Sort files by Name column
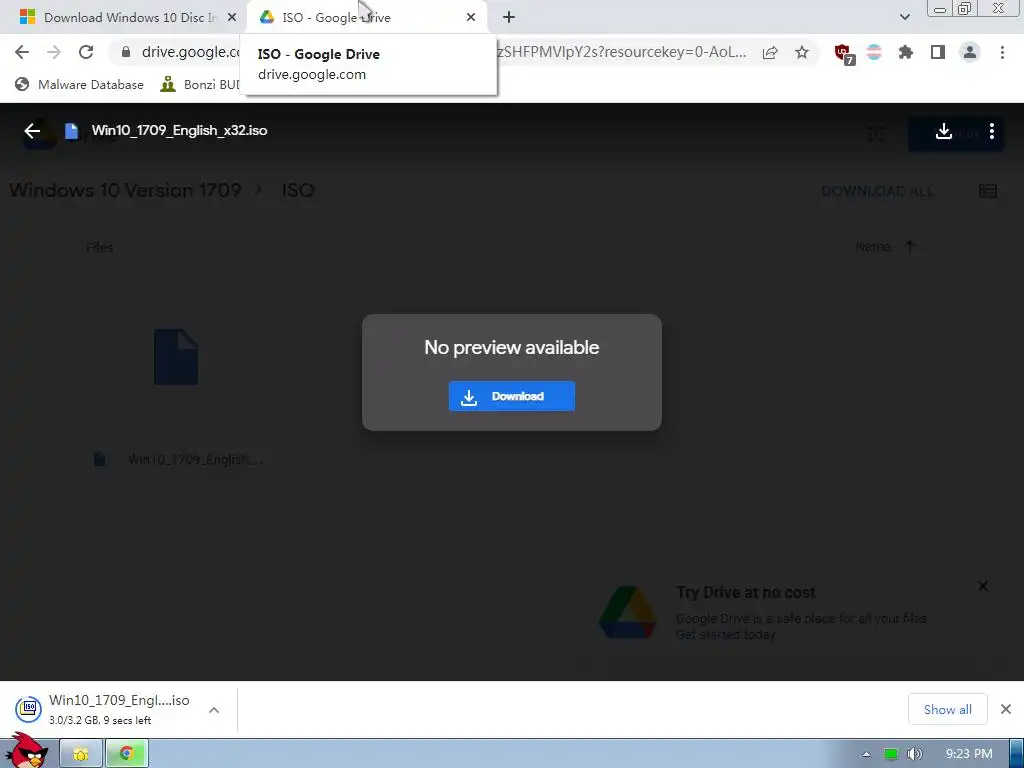The height and width of the screenshot is (768, 1024). [873, 246]
